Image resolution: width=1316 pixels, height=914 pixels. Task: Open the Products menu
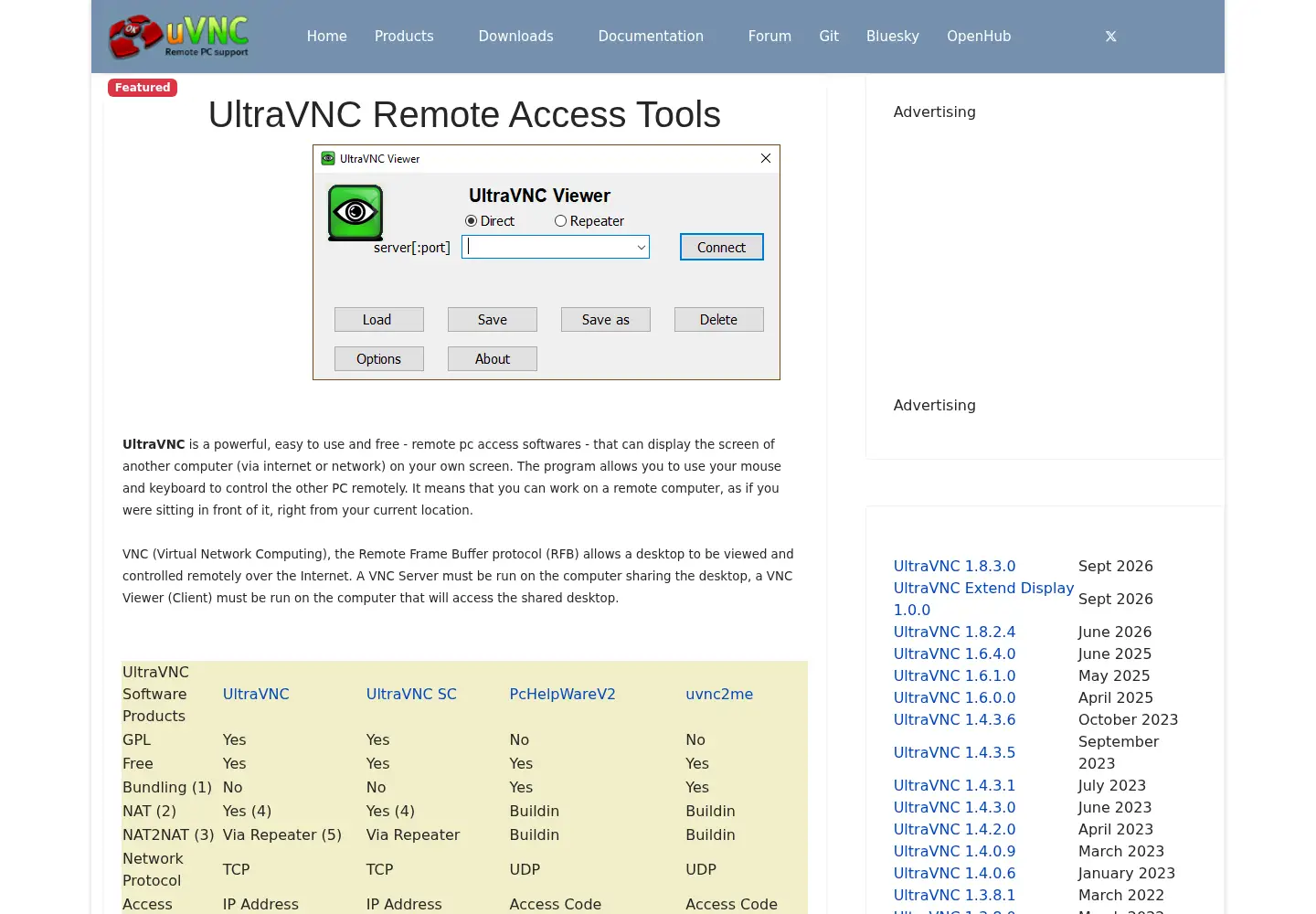(x=404, y=37)
